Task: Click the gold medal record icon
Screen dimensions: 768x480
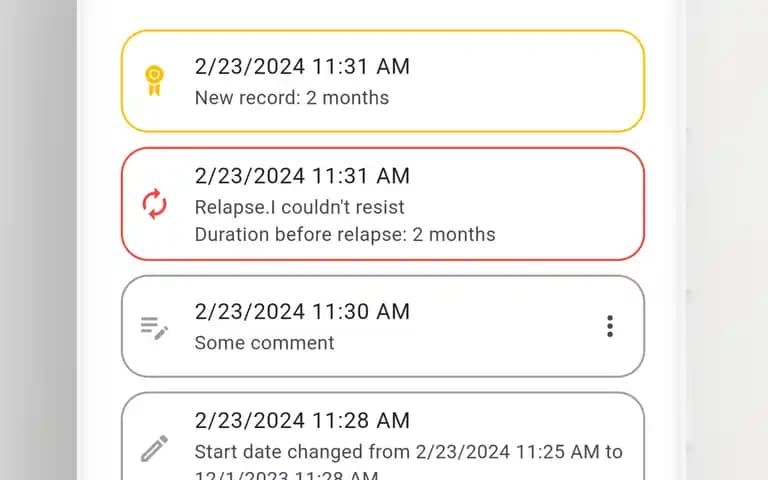Action: point(154,81)
